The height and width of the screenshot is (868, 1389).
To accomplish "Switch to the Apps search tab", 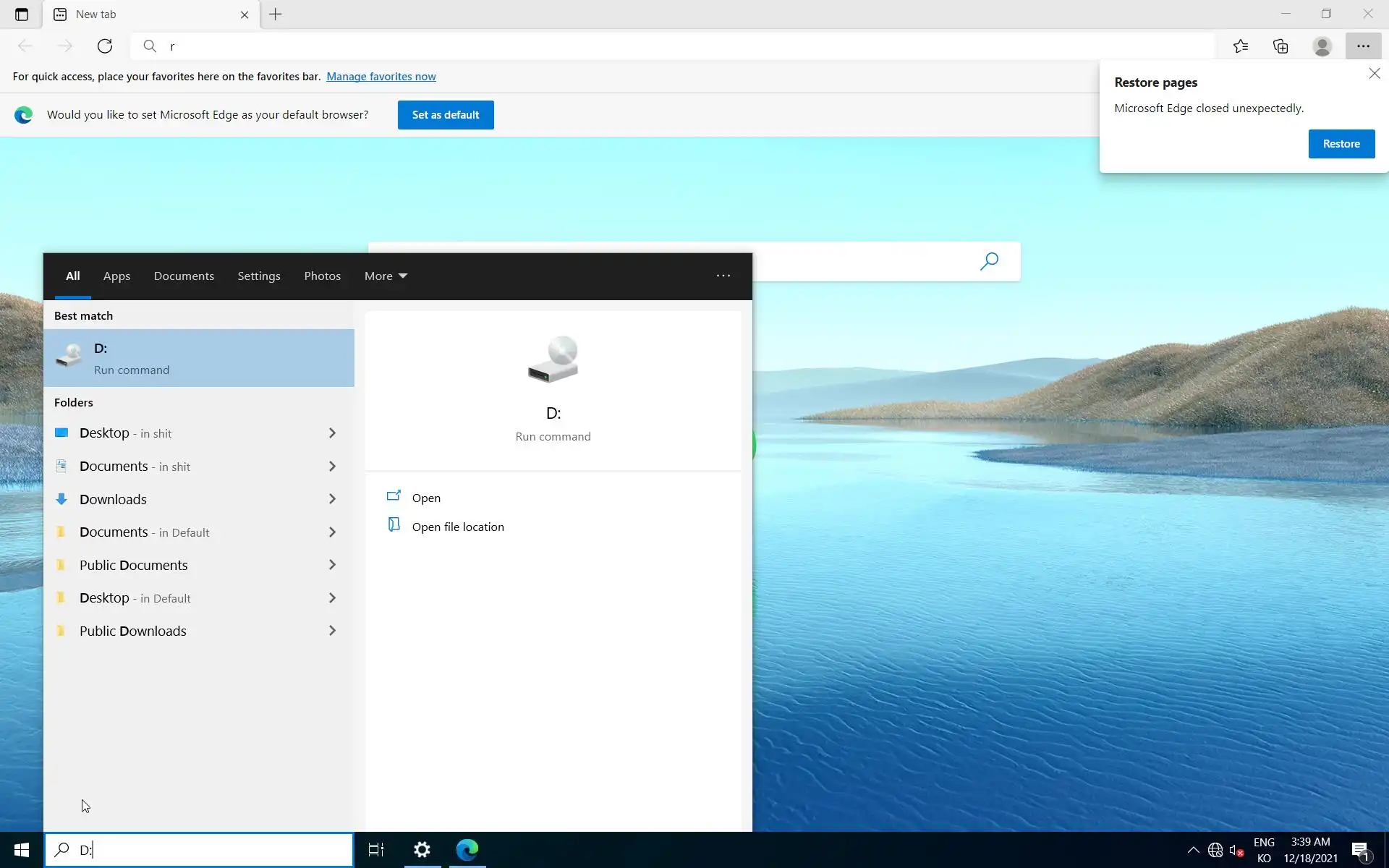I will (x=116, y=276).
